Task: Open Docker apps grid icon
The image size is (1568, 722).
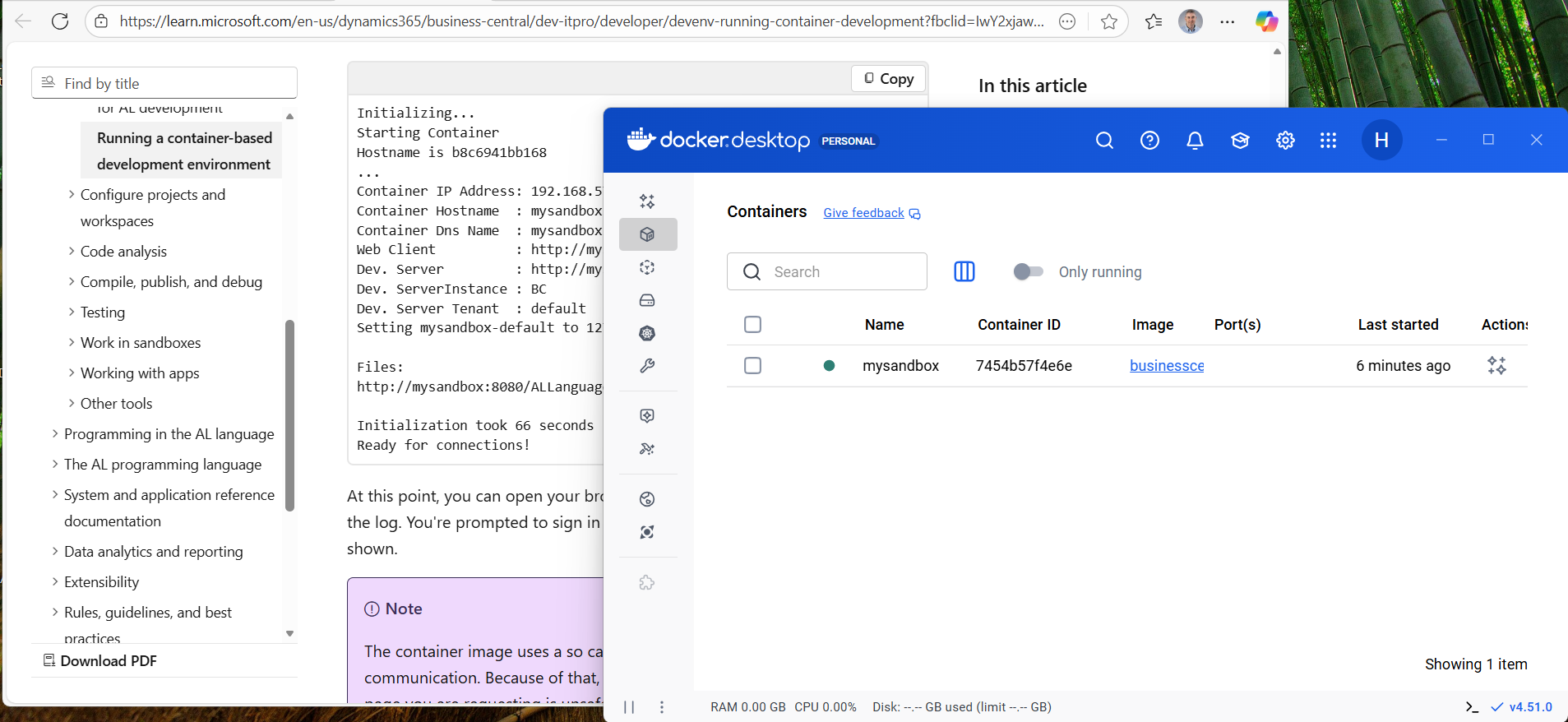Action: (1328, 141)
